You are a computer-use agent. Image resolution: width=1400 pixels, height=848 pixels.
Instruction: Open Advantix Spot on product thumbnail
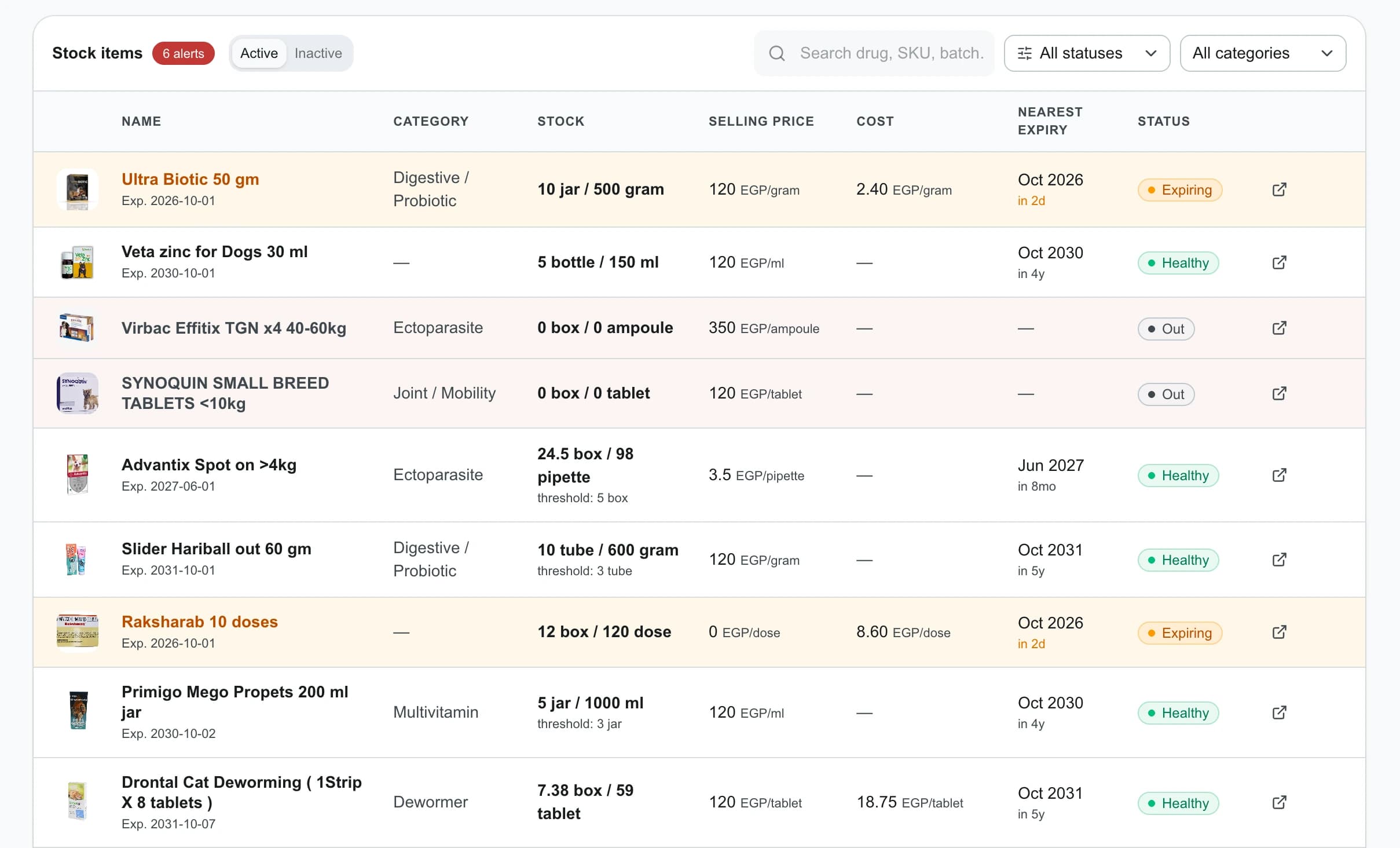pyautogui.click(x=78, y=475)
